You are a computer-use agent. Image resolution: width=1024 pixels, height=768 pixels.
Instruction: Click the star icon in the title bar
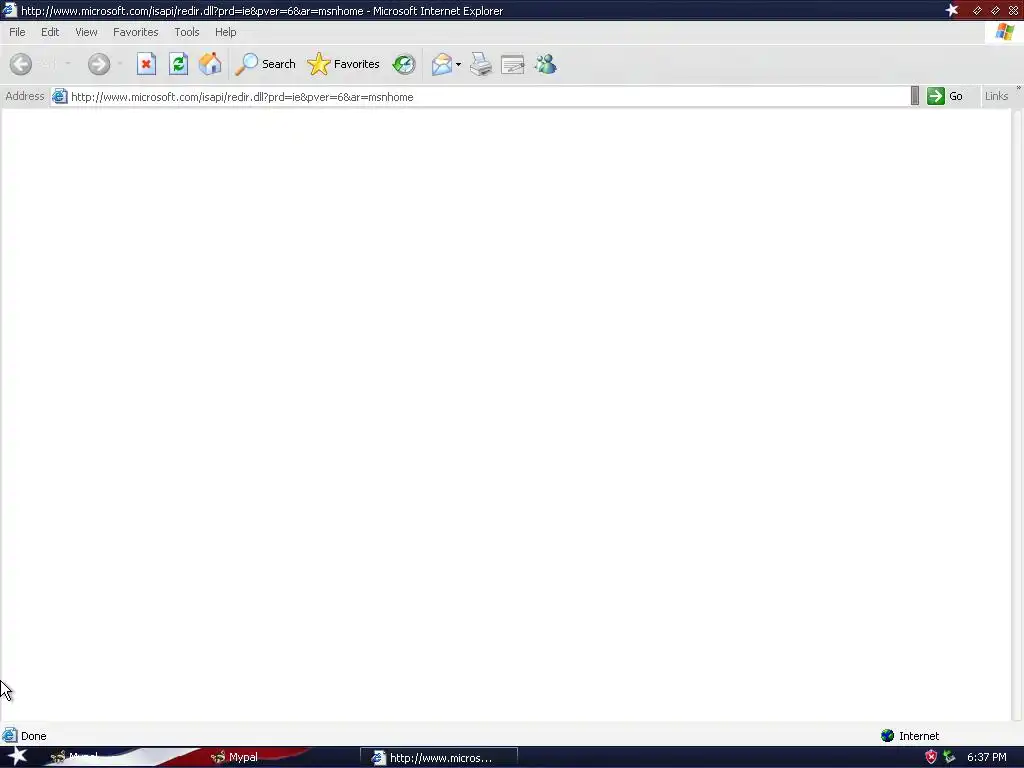952,10
